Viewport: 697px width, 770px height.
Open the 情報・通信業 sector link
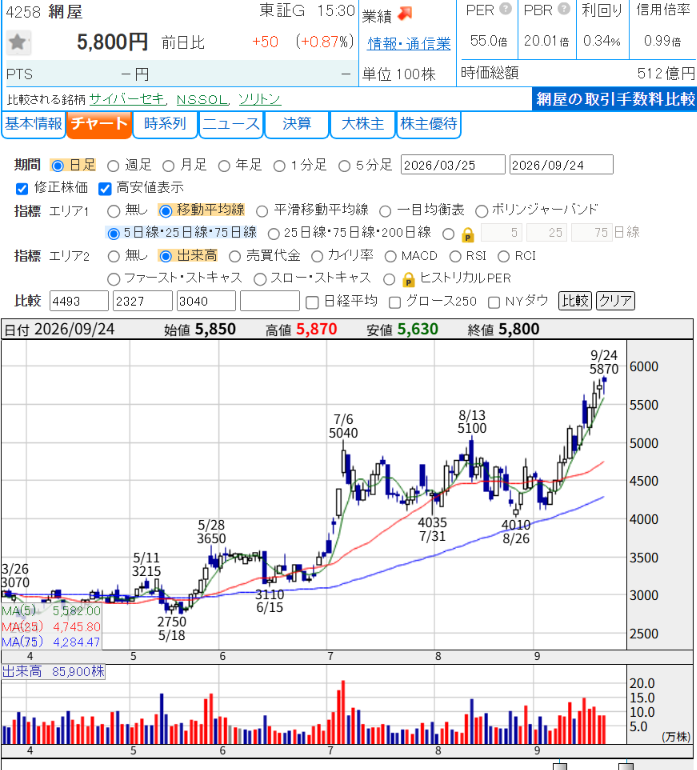[409, 44]
